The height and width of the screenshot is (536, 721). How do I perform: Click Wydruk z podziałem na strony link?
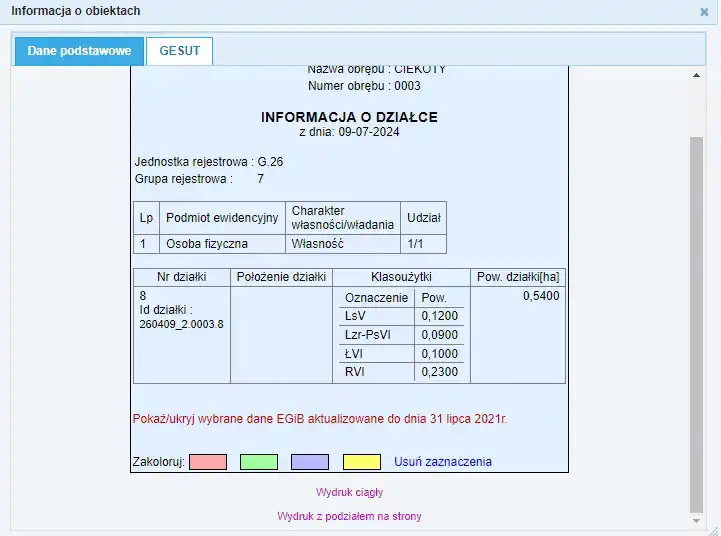click(x=349, y=516)
